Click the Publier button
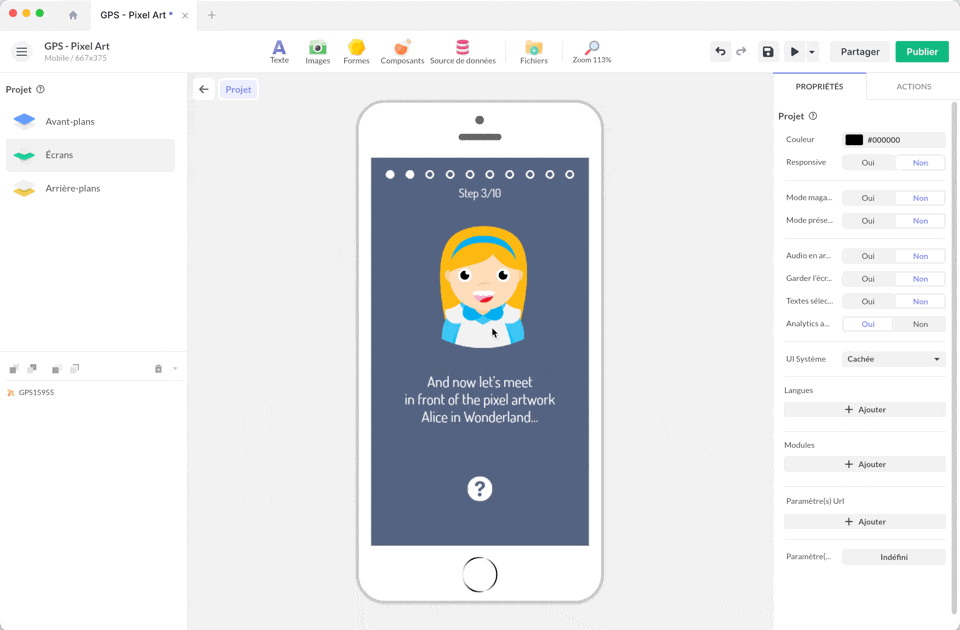Screen dimensions: 960x630 tap(922, 52)
